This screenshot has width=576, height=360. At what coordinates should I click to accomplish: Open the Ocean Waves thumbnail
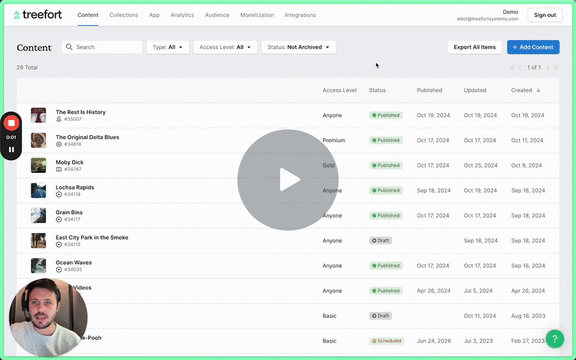(38, 266)
